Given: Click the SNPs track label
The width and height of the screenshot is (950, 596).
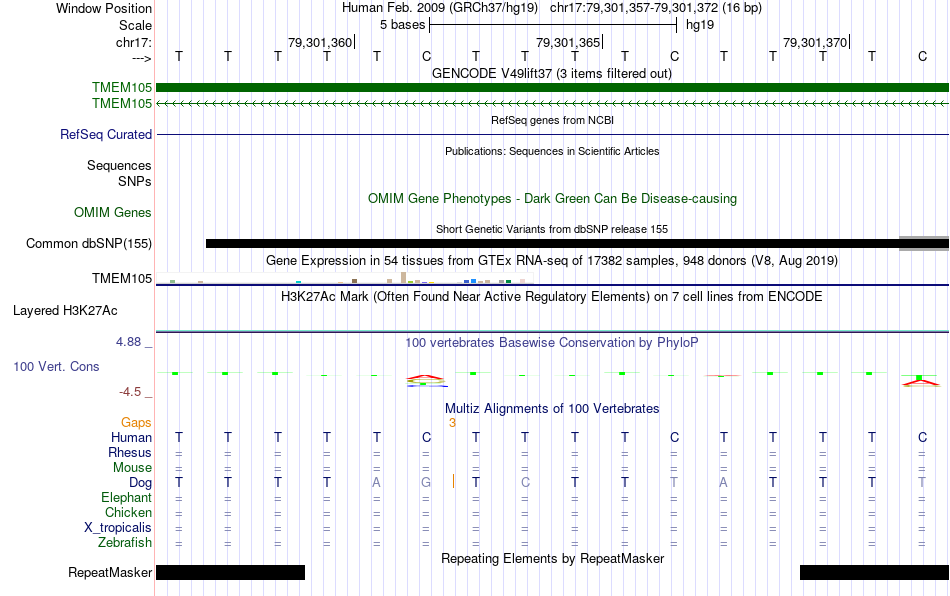Looking at the screenshot, I should click(x=135, y=181).
